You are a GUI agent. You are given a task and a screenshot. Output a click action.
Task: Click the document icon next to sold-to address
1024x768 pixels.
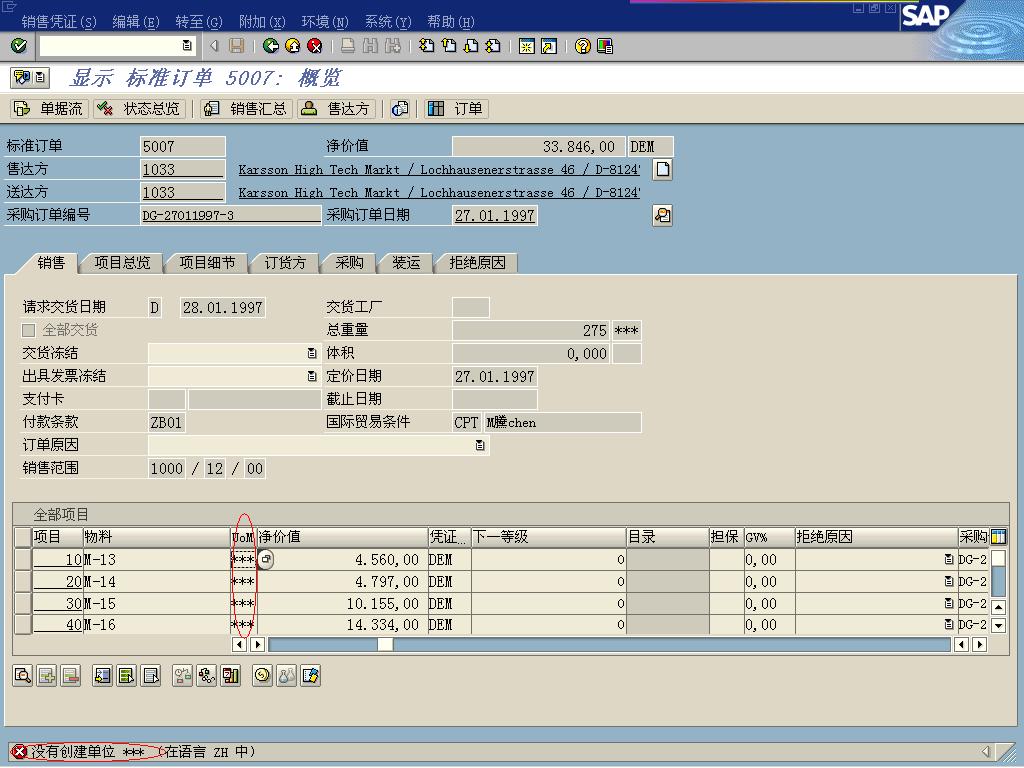(662, 169)
